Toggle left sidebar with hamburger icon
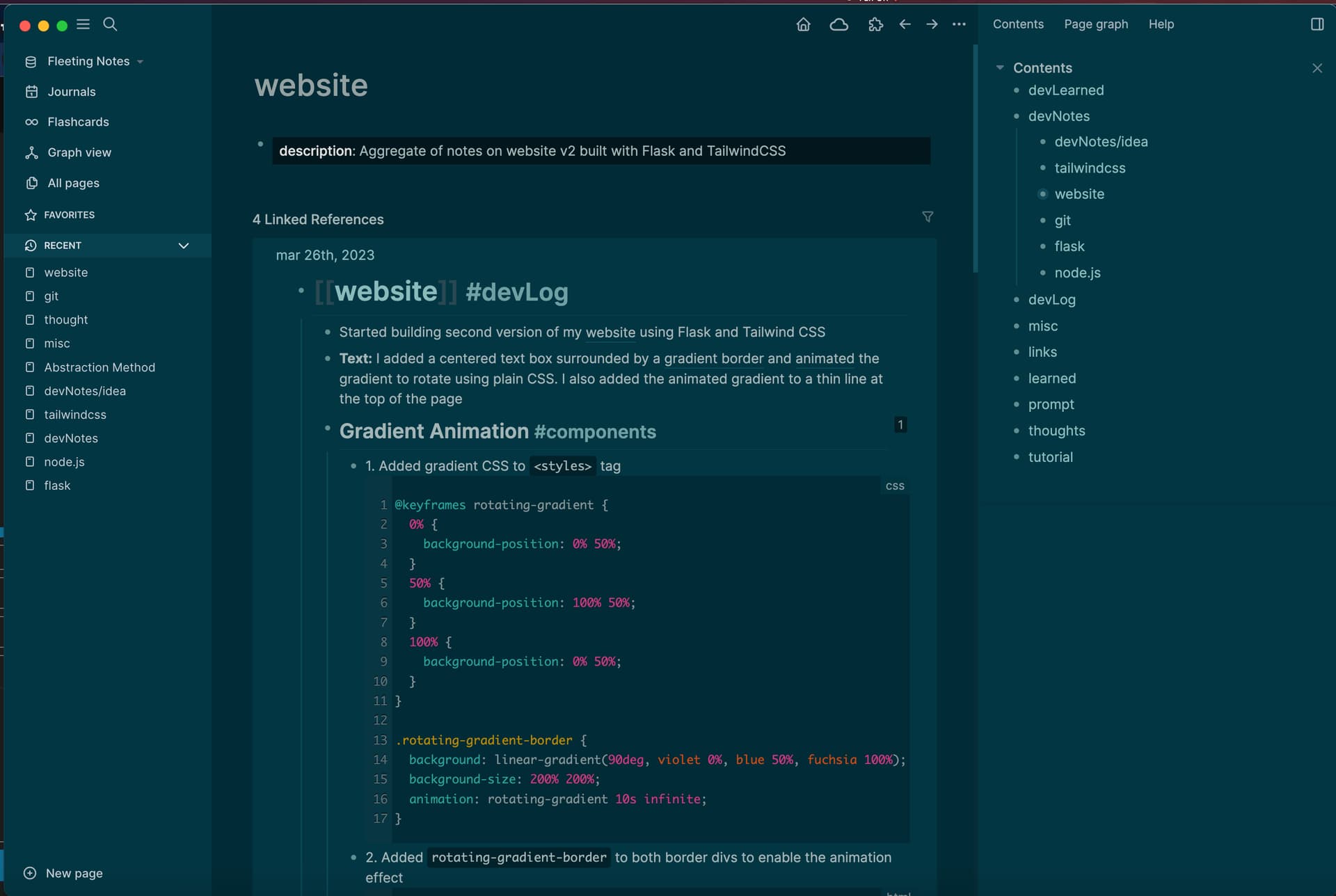Image resolution: width=1336 pixels, height=896 pixels. (83, 24)
